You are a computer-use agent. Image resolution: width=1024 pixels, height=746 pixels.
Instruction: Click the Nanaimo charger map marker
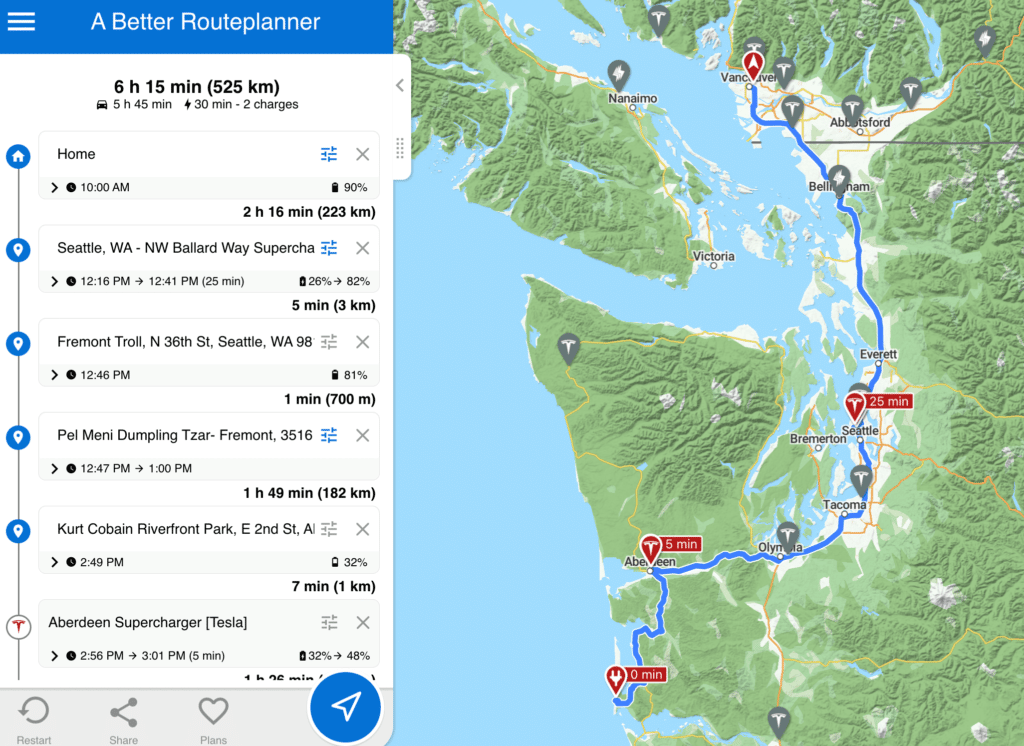tap(619, 74)
